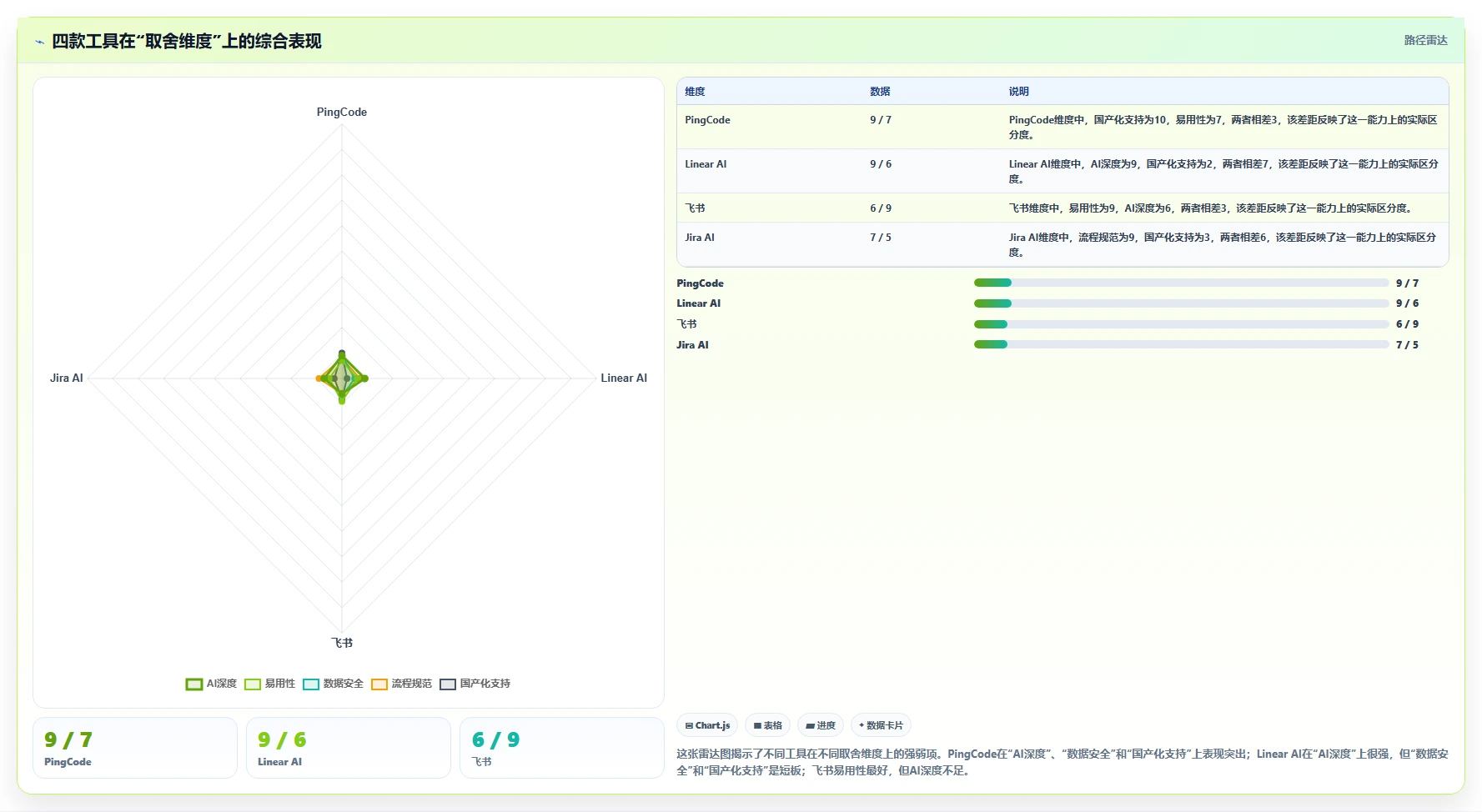The image size is (1482, 812).
Task: Click the 飞书 cell in table
Action: 695,208
